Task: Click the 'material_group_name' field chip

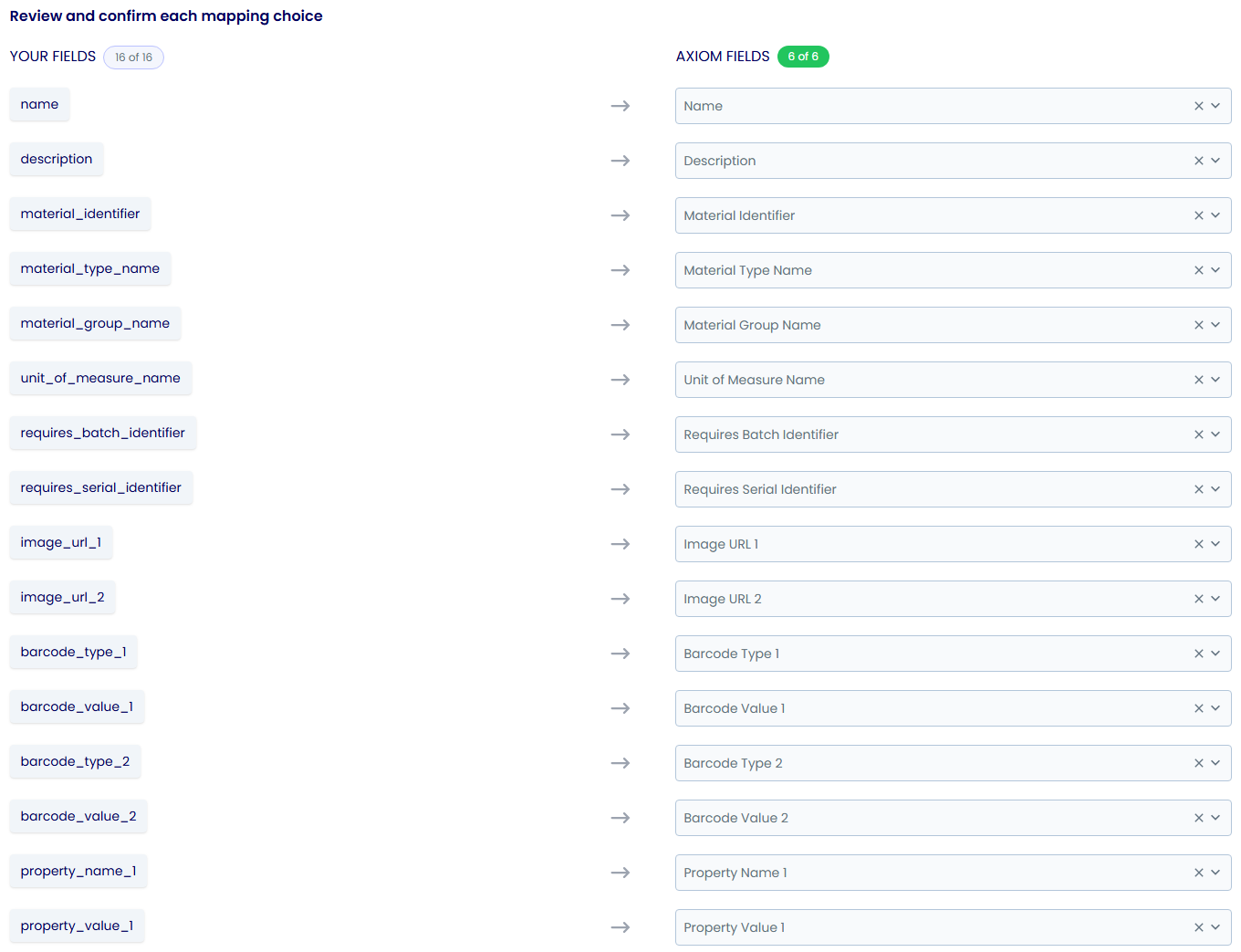Action: (x=95, y=323)
